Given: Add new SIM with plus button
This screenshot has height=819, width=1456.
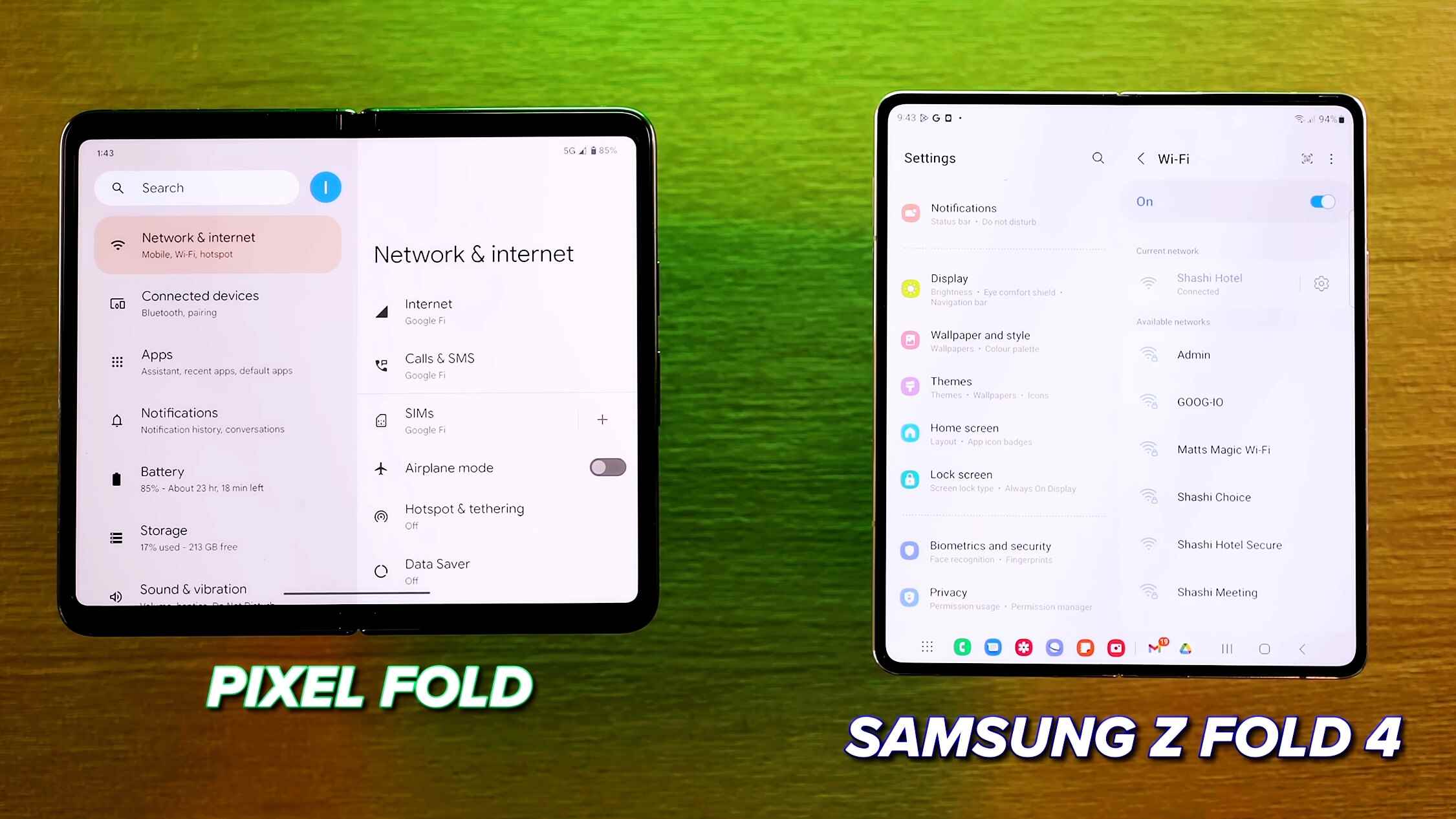Looking at the screenshot, I should tap(601, 418).
